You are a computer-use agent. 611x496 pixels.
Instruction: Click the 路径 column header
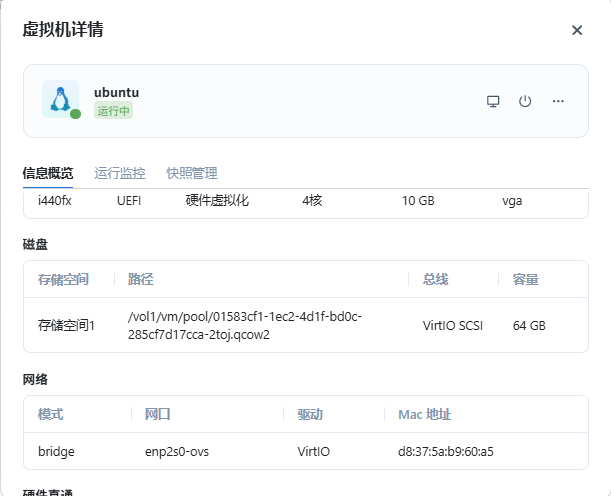(x=141, y=279)
